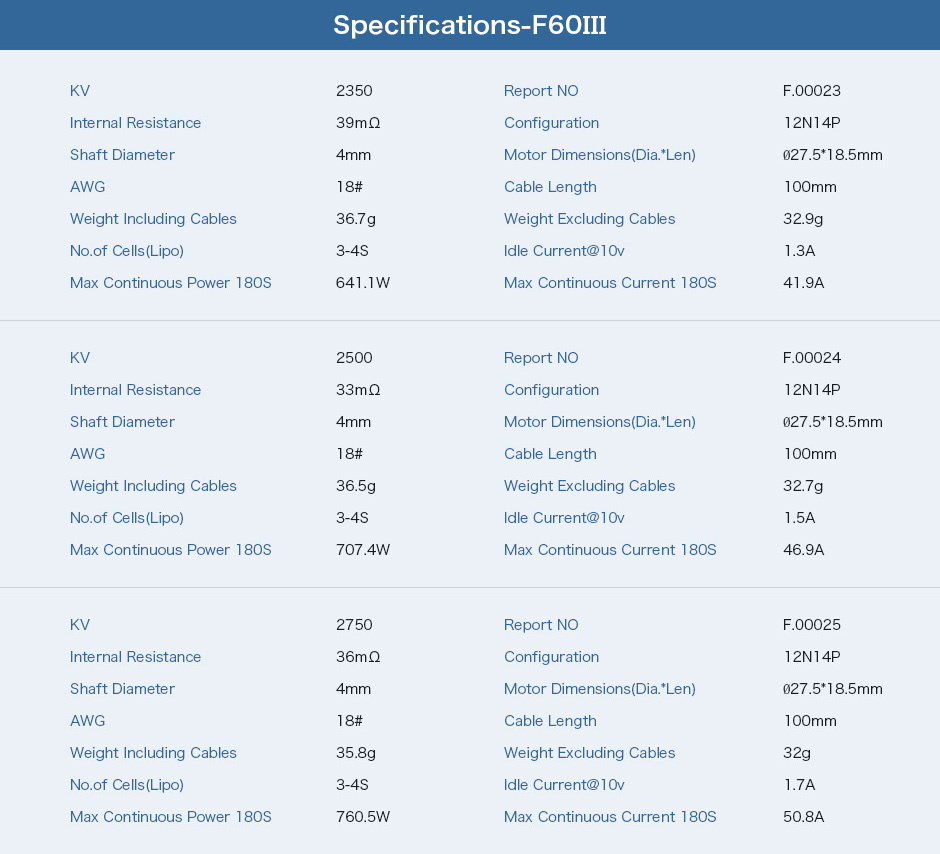The image size is (940, 854).
Task: Click report number F.00024
Action: [x=812, y=358]
